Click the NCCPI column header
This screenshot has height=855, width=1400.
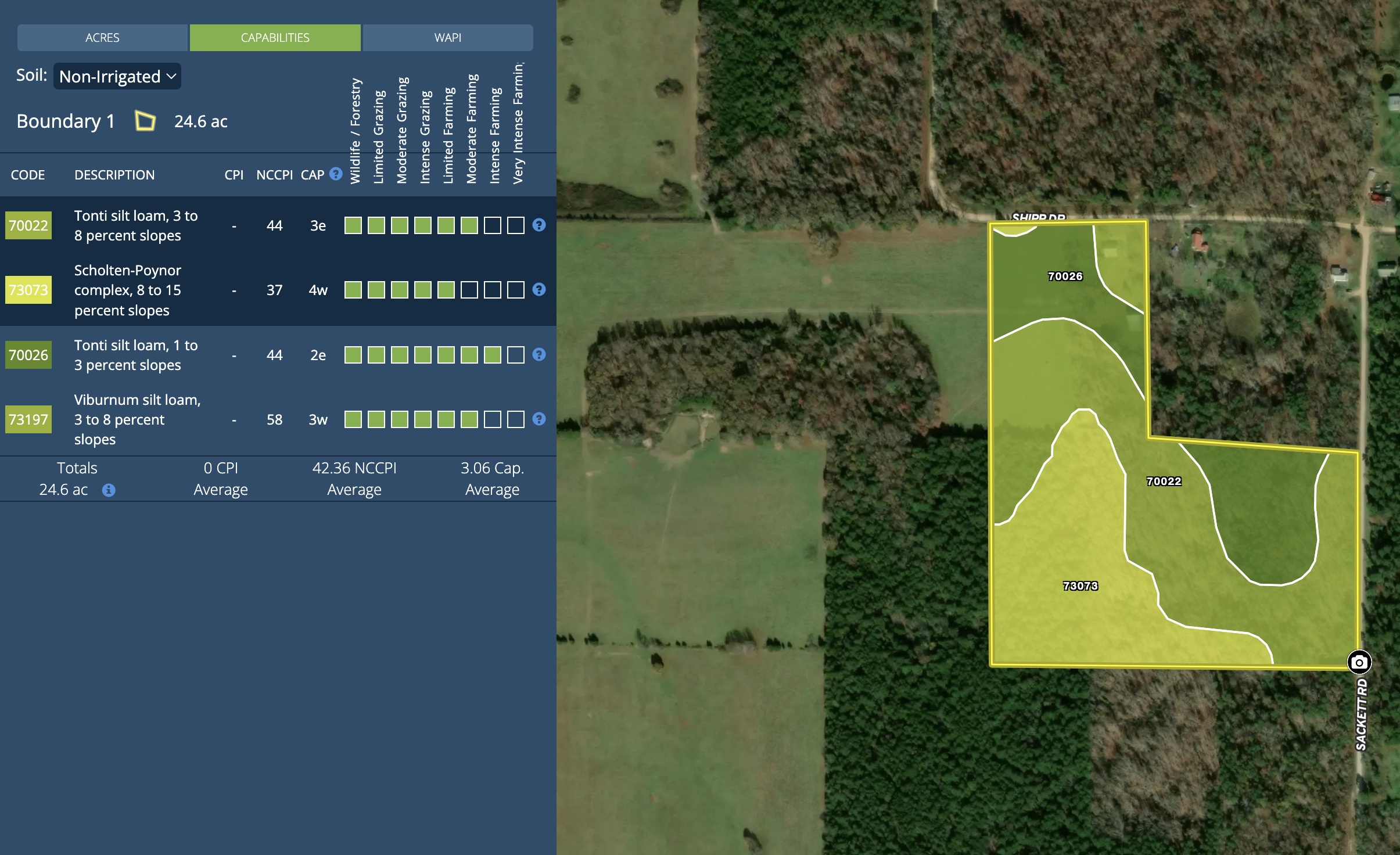pos(274,175)
